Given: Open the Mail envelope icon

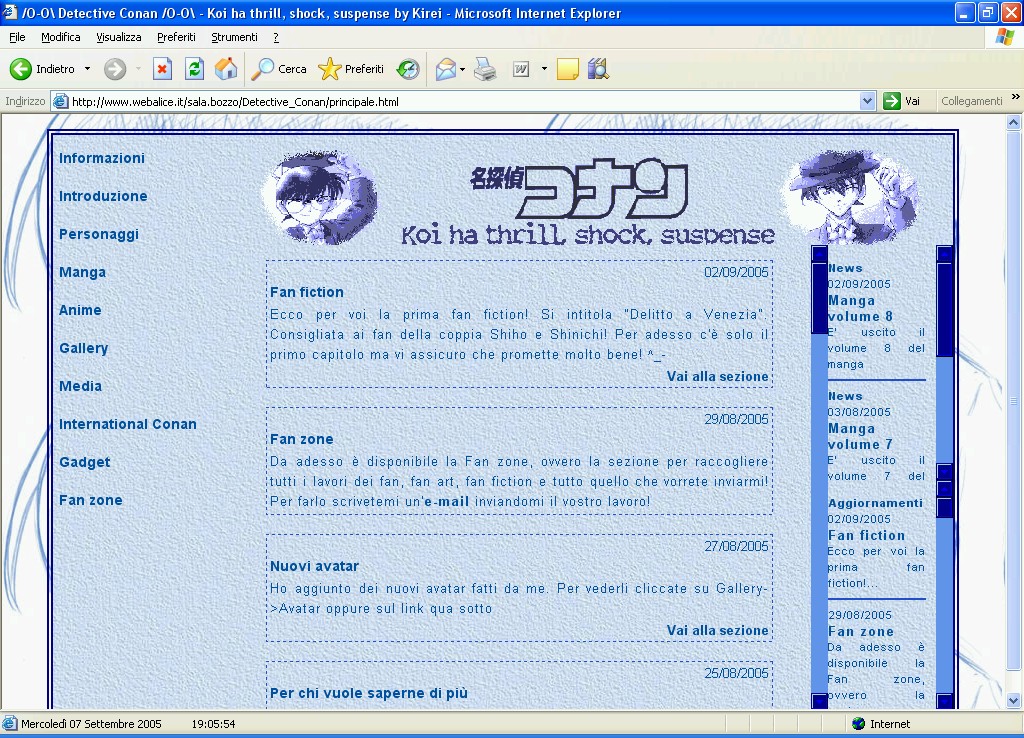Looking at the screenshot, I should click(445, 69).
